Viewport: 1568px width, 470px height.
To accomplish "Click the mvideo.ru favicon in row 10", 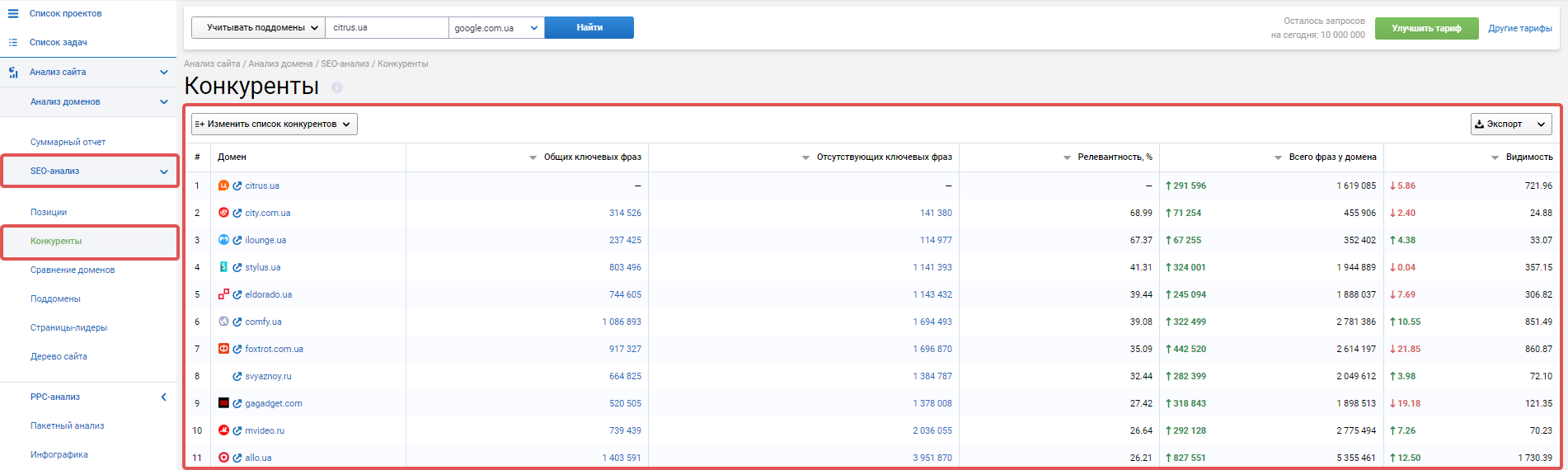I will pyautogui.click(x=223, y=430).
